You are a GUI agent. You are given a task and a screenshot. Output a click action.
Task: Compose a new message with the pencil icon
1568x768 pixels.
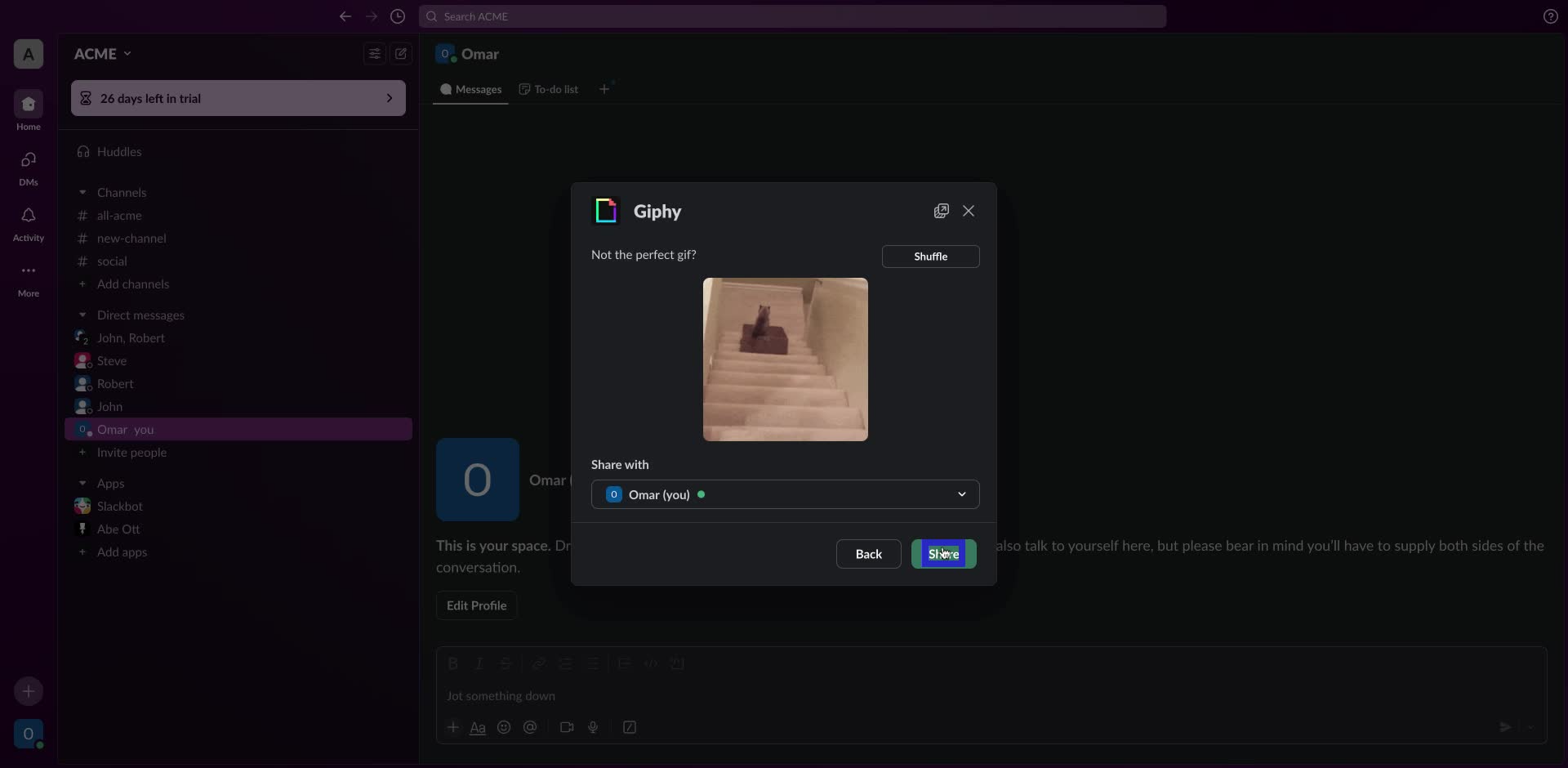tap(400, 53)
